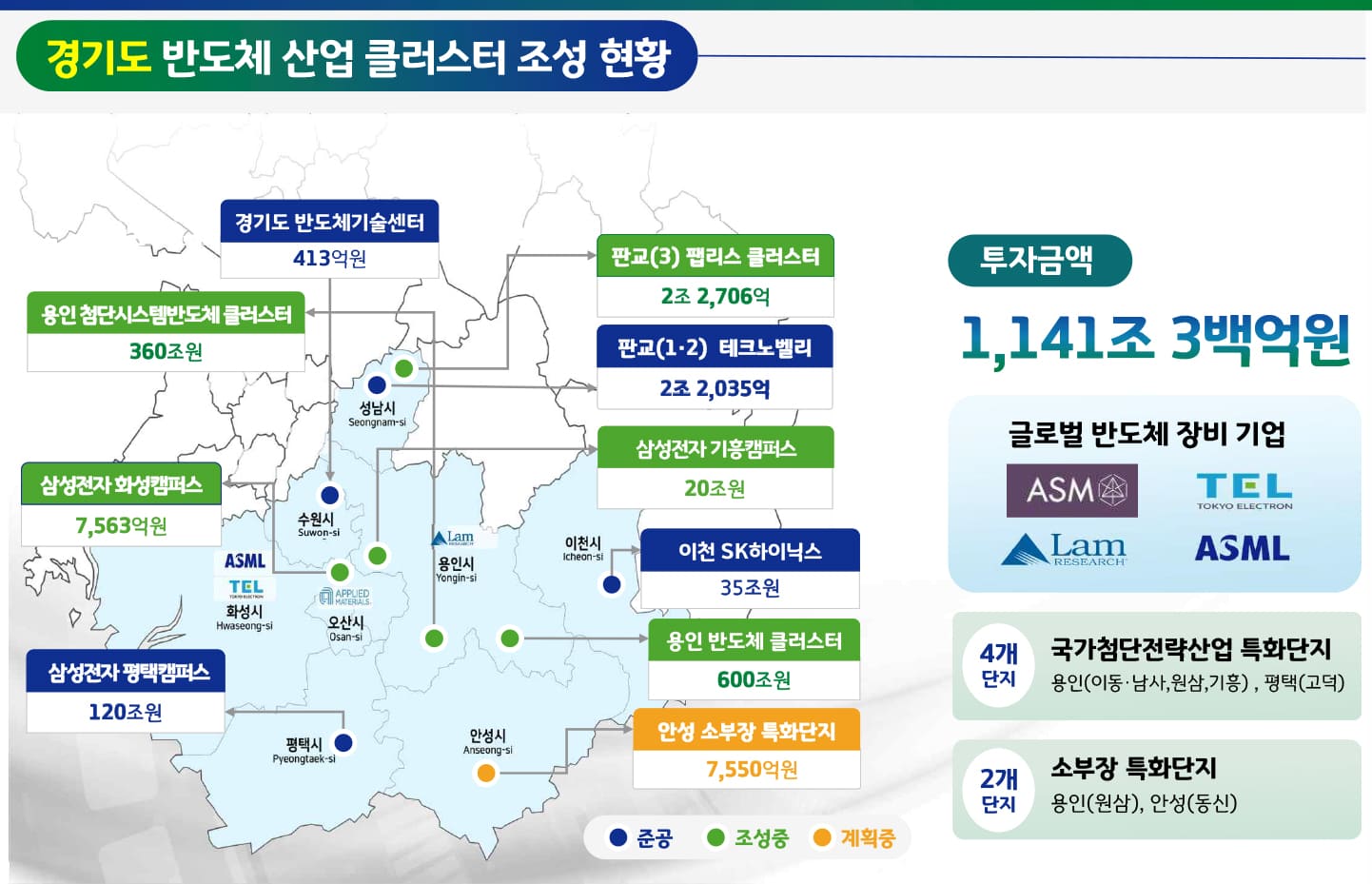
Task: Click the 판교(1·2) 테크노밸리 label header
Action: (715, 347)
